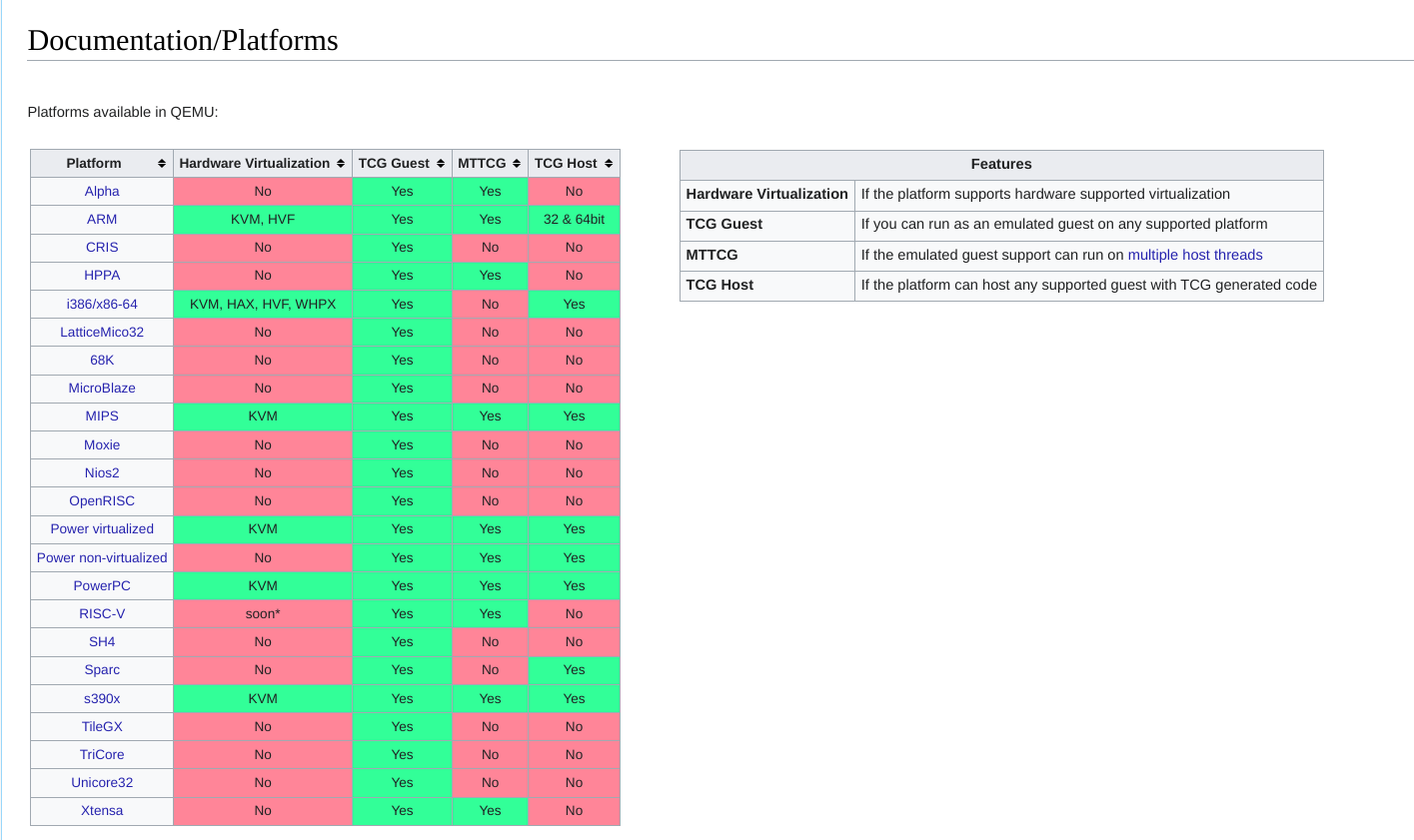1414x840 pixels.
Task: Click the SH4 link
Action: (102, 642)
